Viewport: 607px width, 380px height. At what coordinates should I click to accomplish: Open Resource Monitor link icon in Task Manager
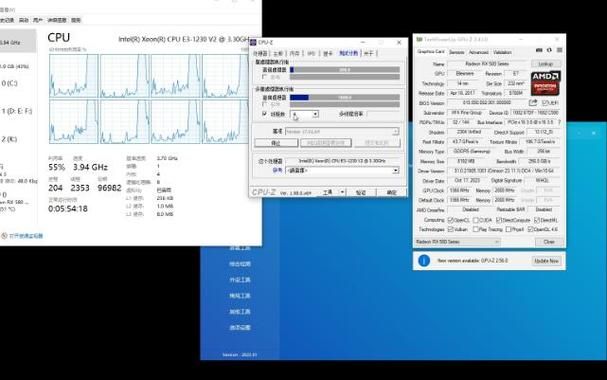[x=4, y=236]
